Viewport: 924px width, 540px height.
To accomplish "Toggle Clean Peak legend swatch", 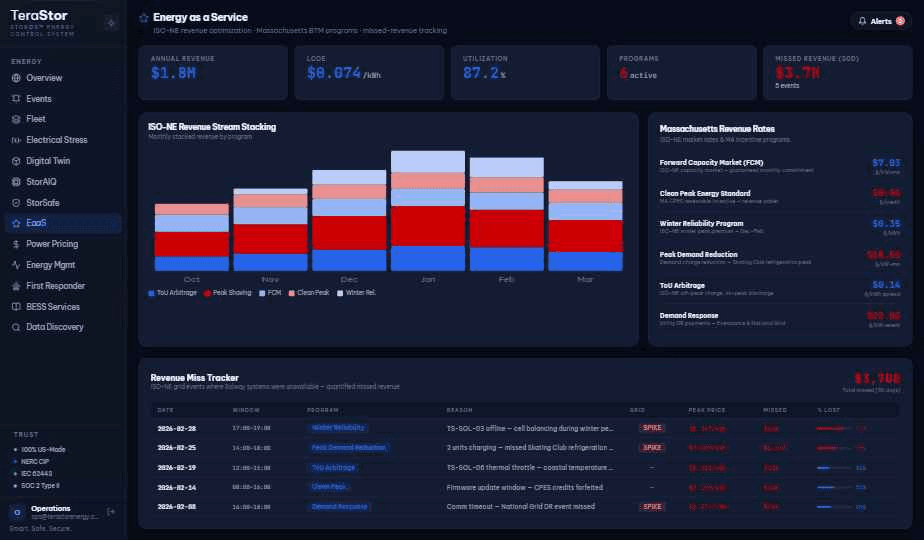I will (292, 293).
